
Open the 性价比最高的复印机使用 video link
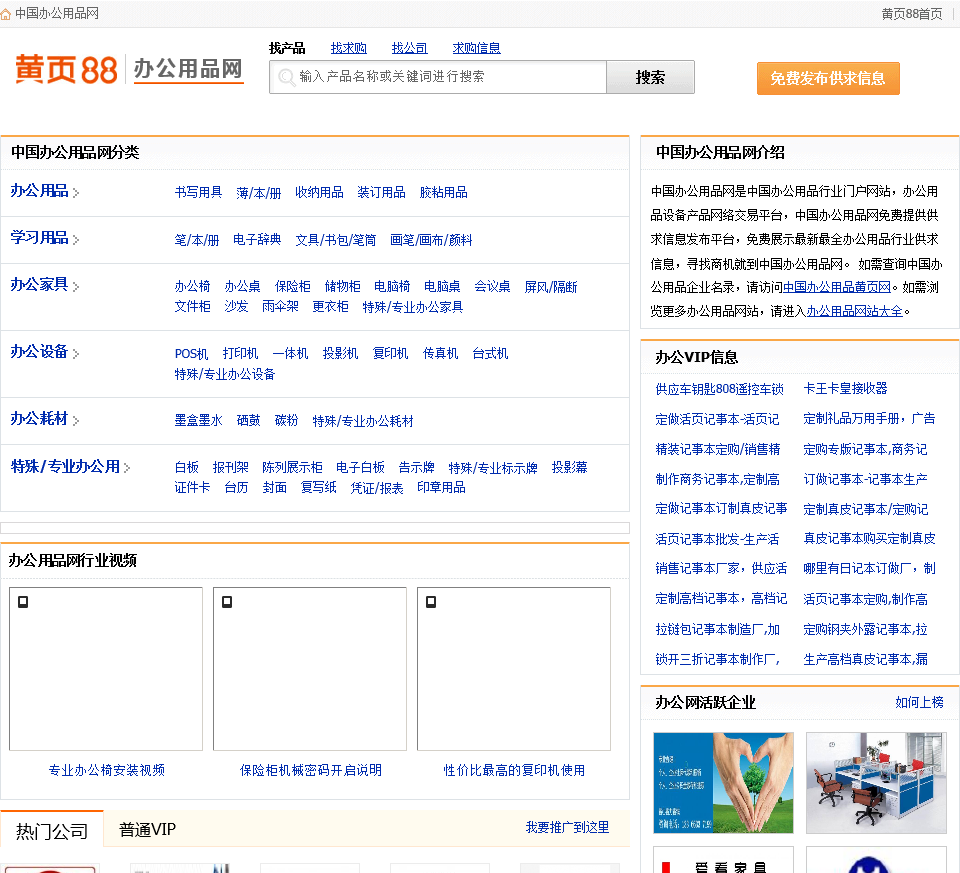coord(514,770)
